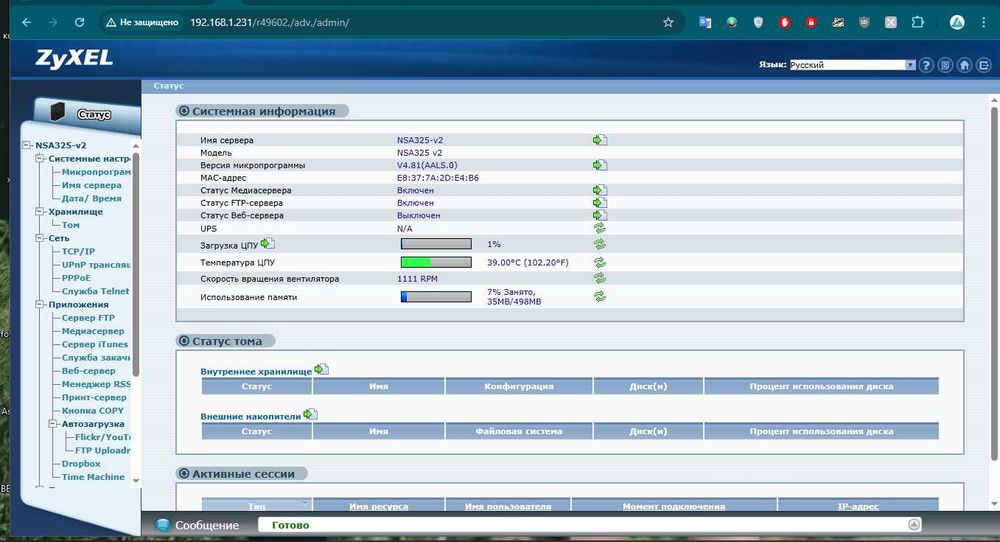
Task: Open the language dropdown showing Русский
Action: point(852,65)
